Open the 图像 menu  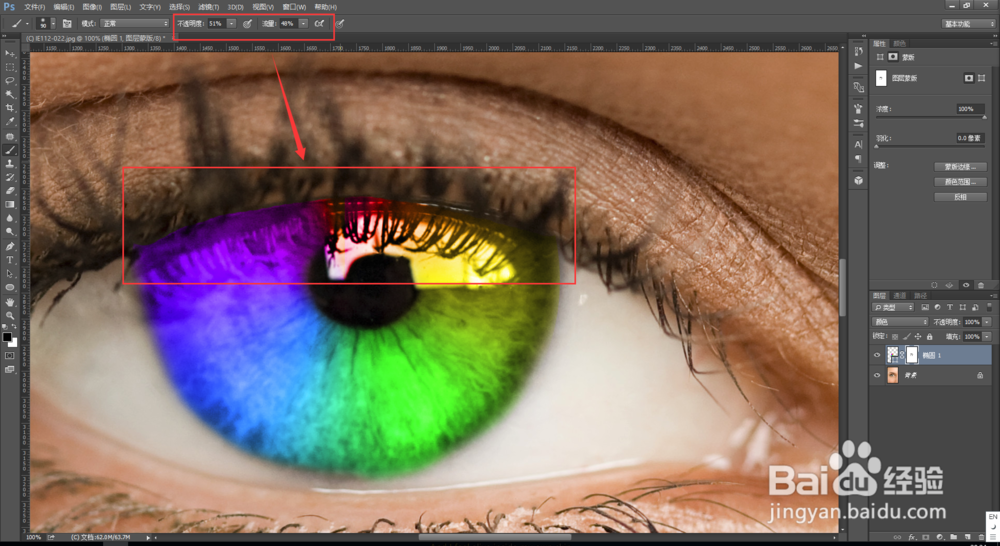(92, 7)
